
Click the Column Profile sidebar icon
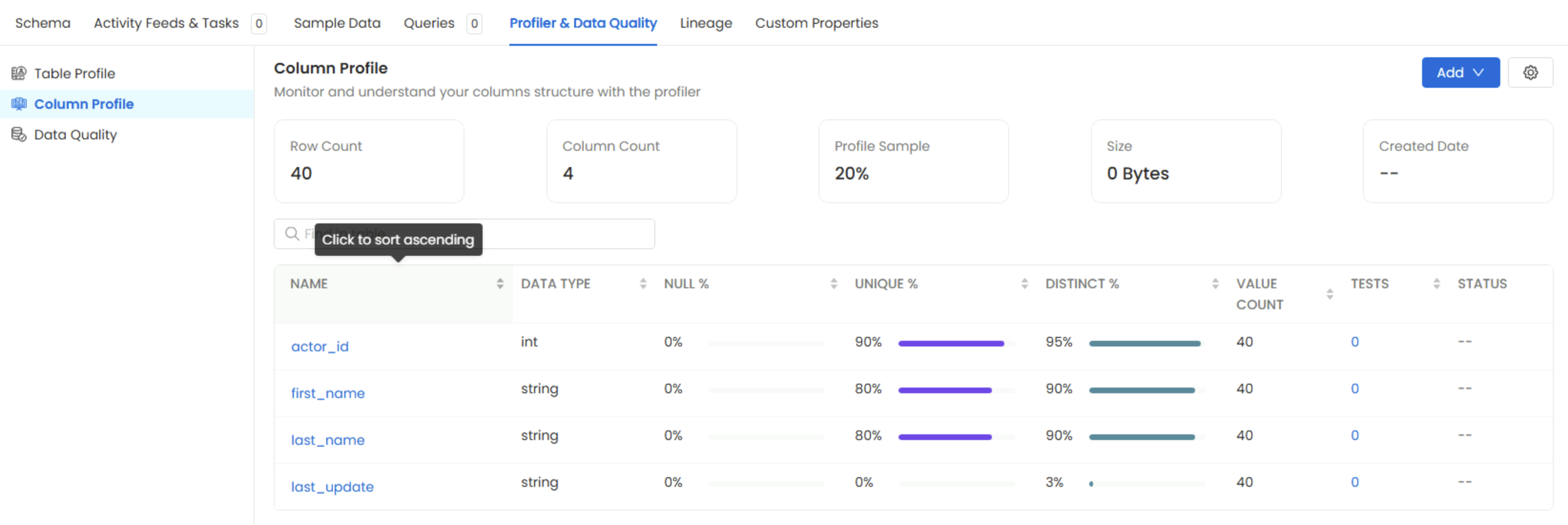click(19, 104)
